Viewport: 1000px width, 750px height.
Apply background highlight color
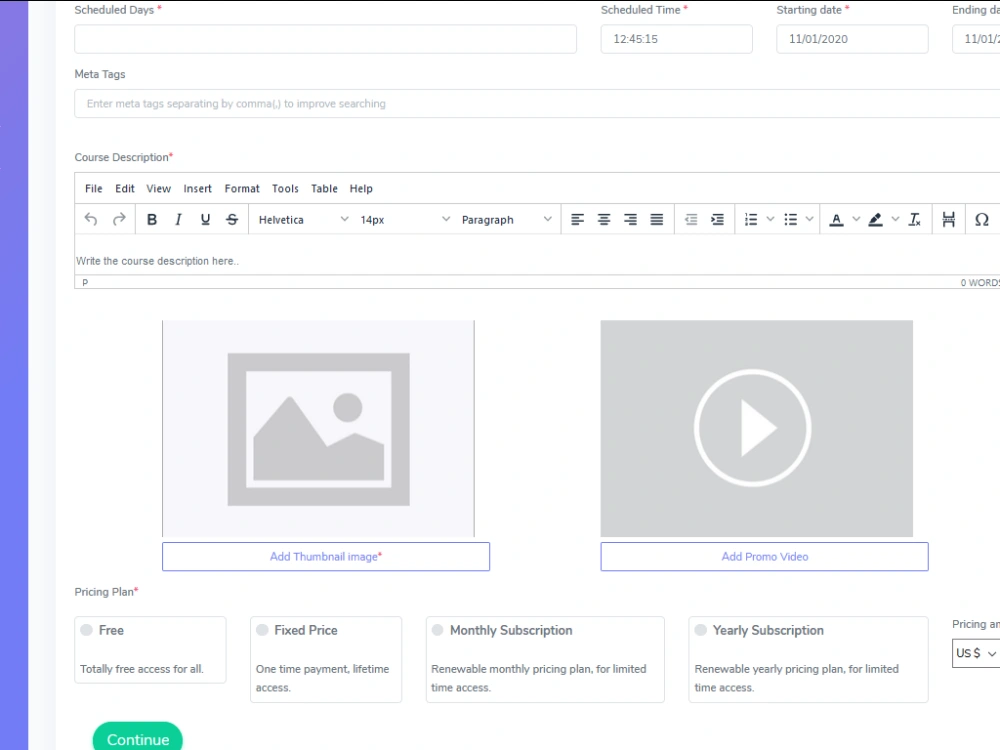[x=876, y=219]
